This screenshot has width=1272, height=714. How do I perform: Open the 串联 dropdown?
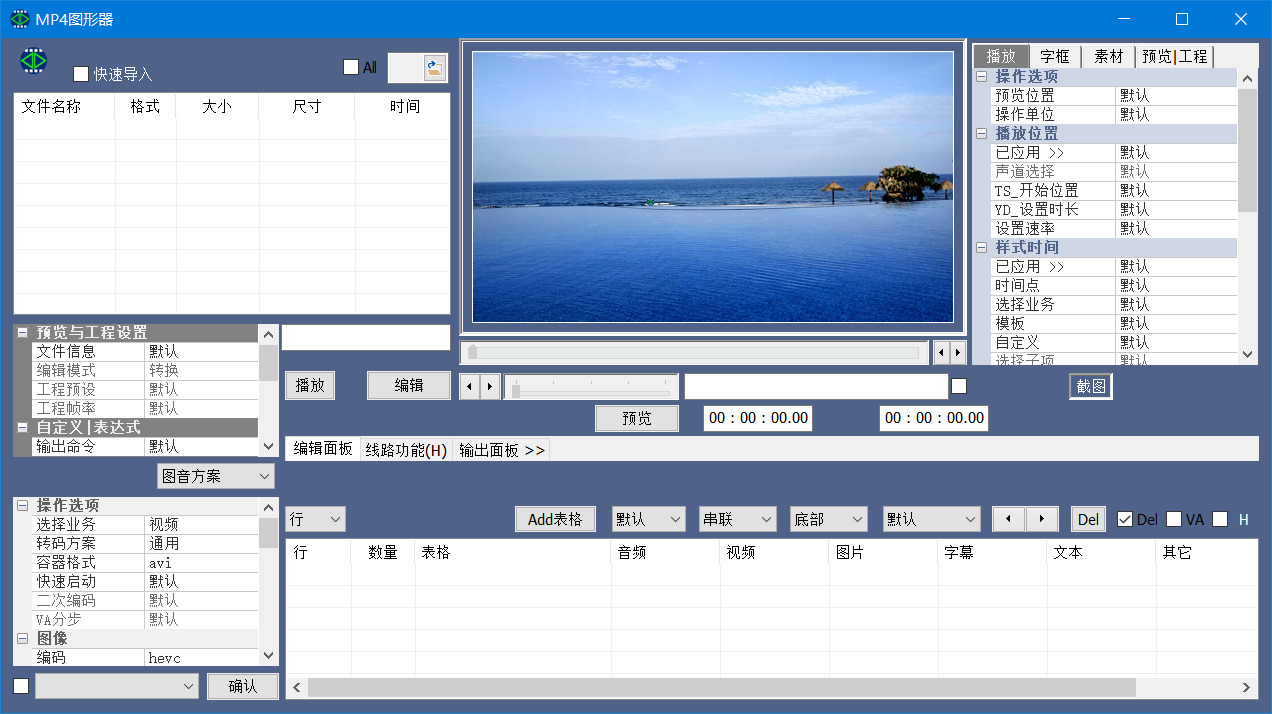click(737, 519)
